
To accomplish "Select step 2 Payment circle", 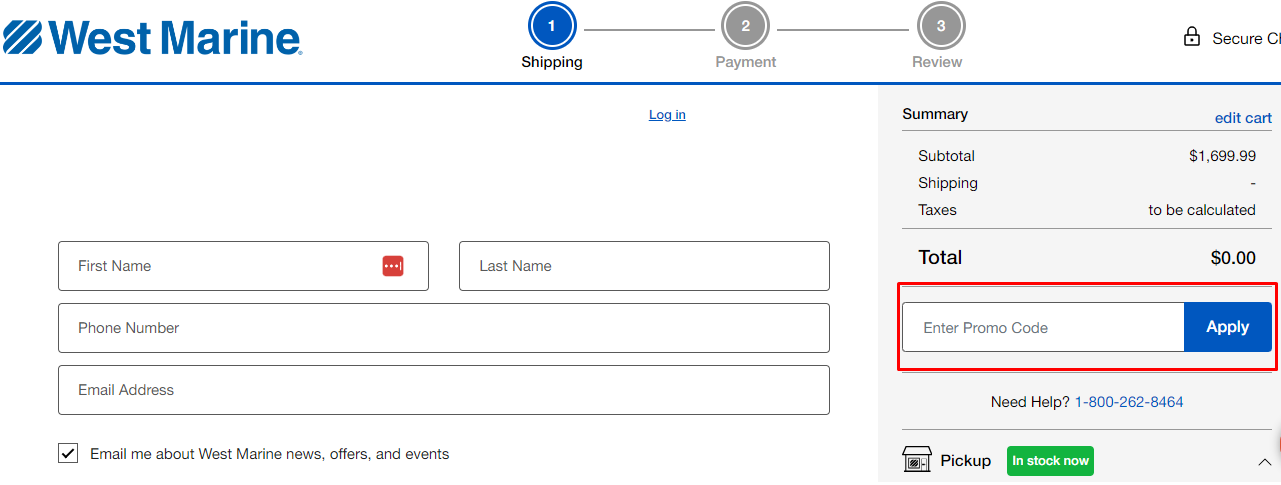I will pyautogui.click(x=745, y=26).
